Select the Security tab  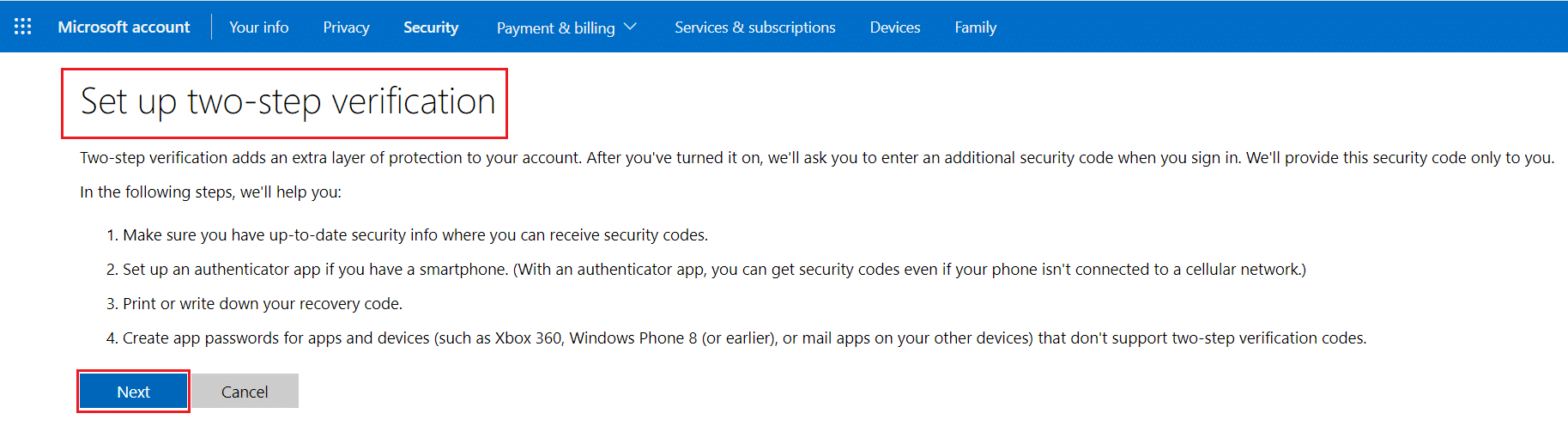pos(431,27)
